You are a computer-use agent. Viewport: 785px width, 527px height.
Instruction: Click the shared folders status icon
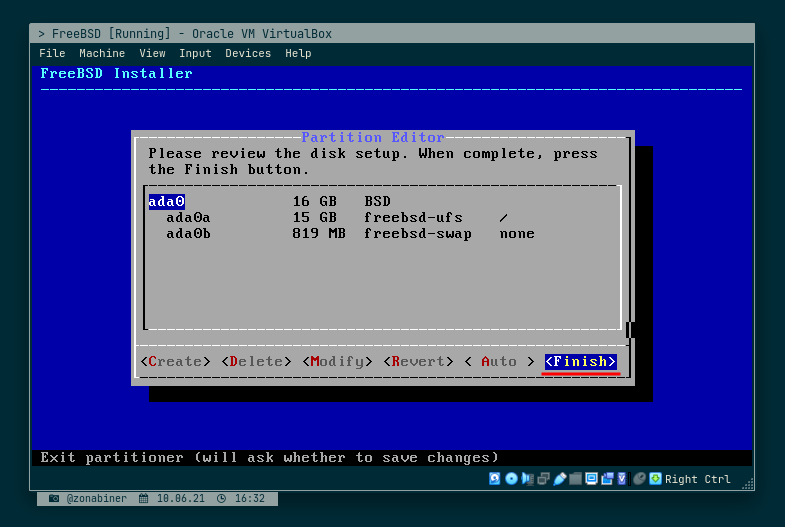click(576, 479)
